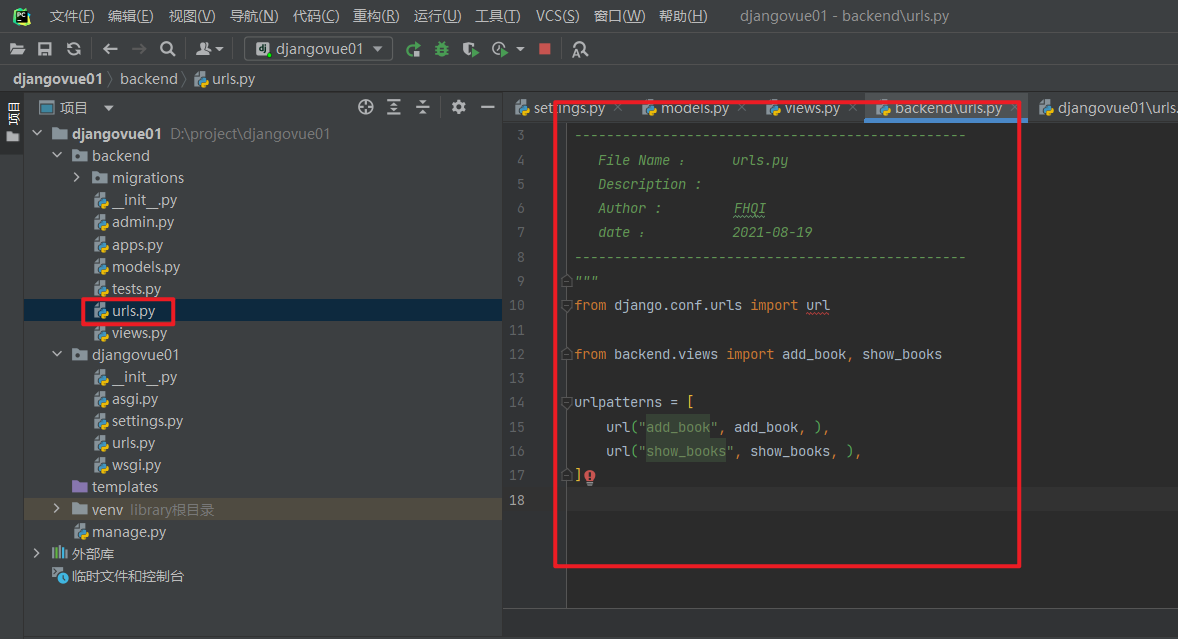Viewport: 1178px width, 639px height.
Task: Open the 代码(C) menu
Action: point(316,16)
